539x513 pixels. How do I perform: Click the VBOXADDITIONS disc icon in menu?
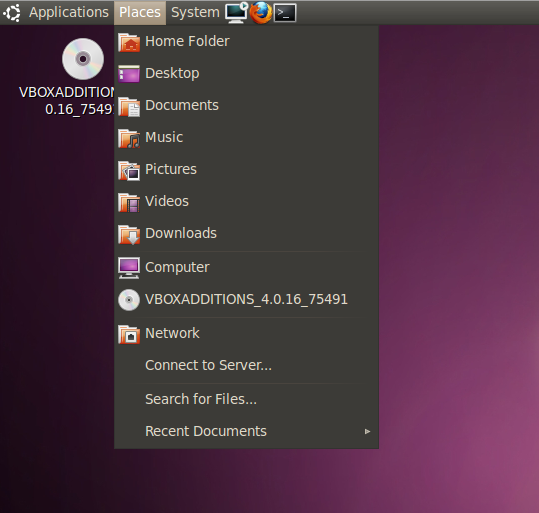[x=129, y=300]
